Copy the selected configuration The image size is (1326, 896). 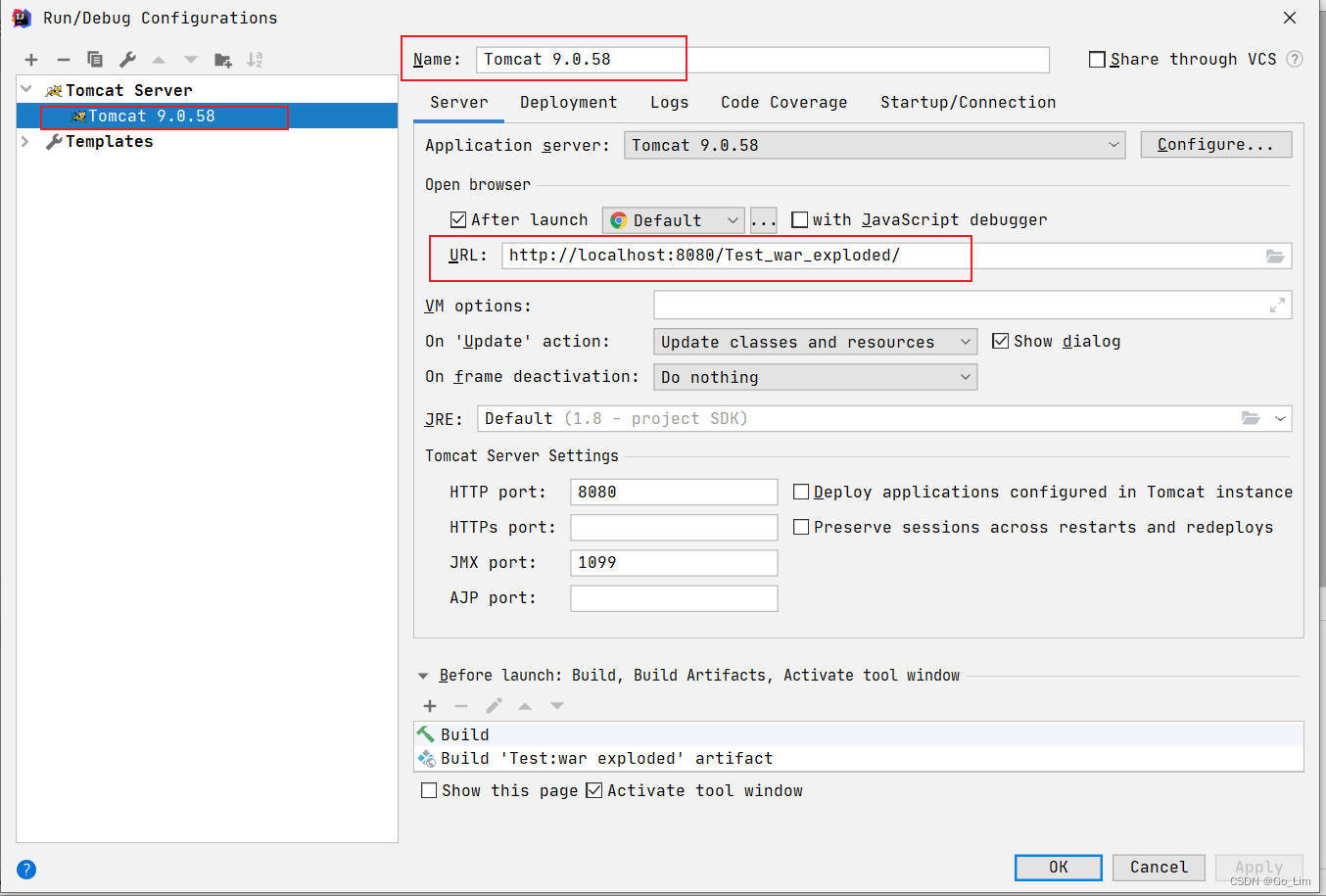pyautogui.click(x=95, y=60)
